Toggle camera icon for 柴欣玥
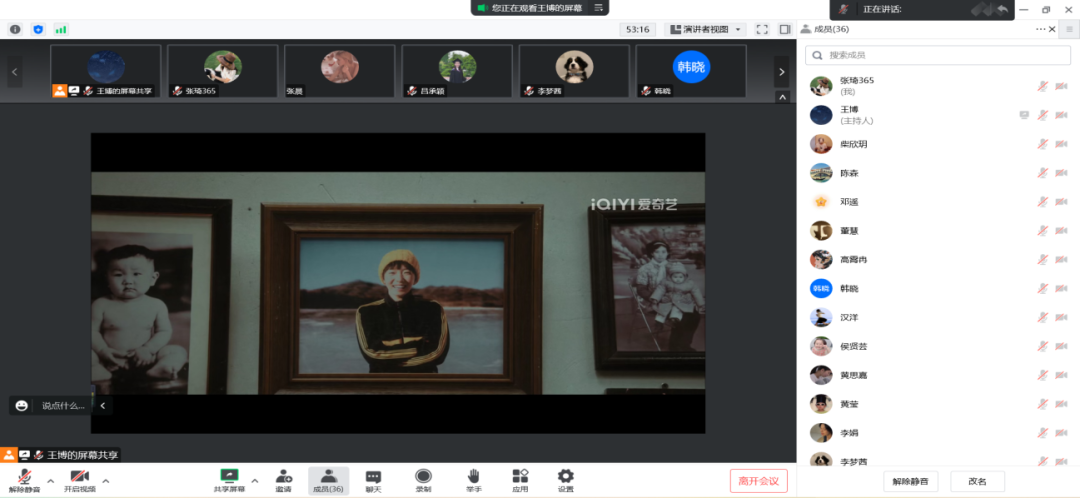The height and width of the screenshot is (498, 1080). [1061, 144]
